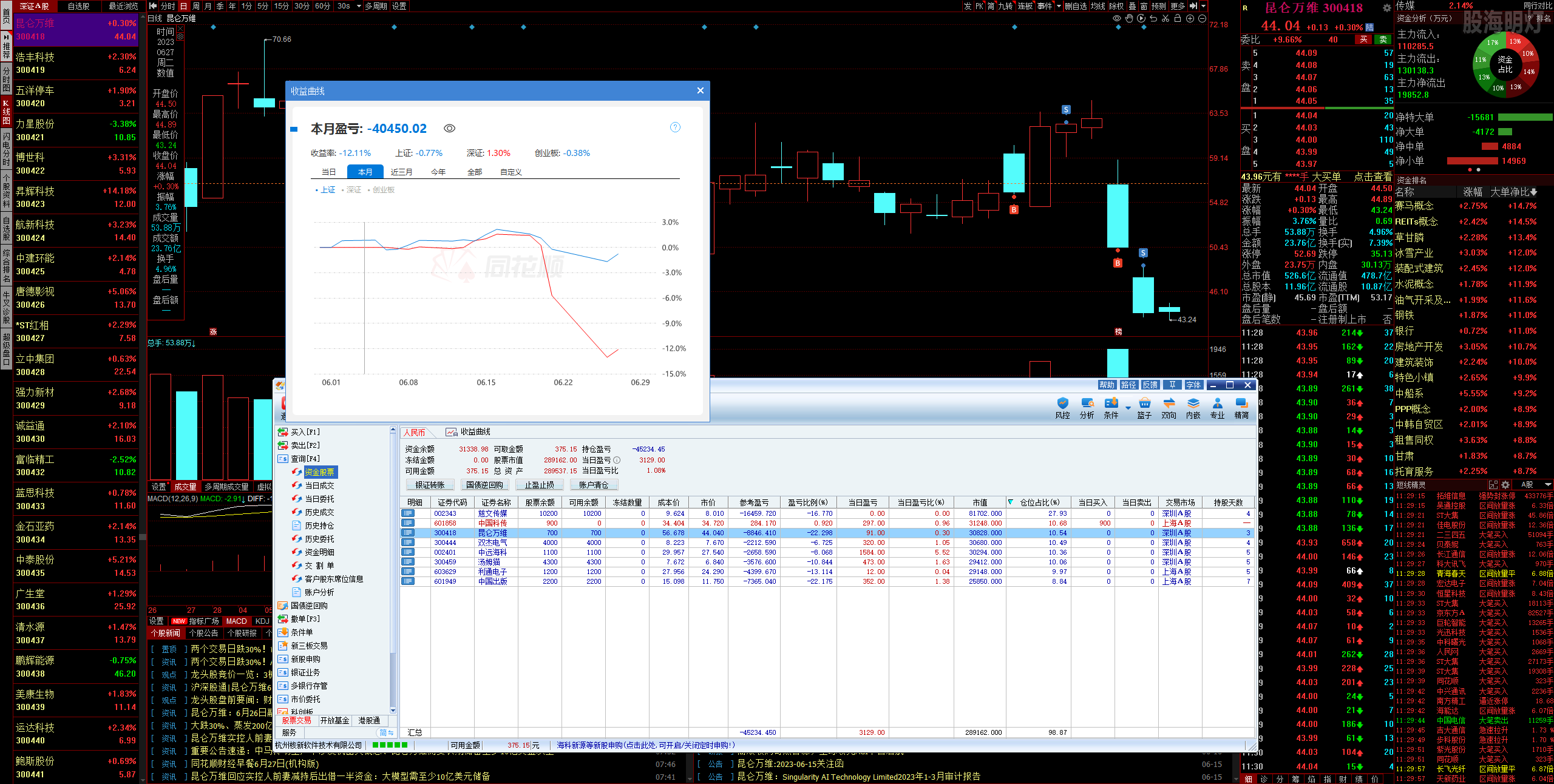
Task: Select the 近三月 tab
Action: point(401,172)
